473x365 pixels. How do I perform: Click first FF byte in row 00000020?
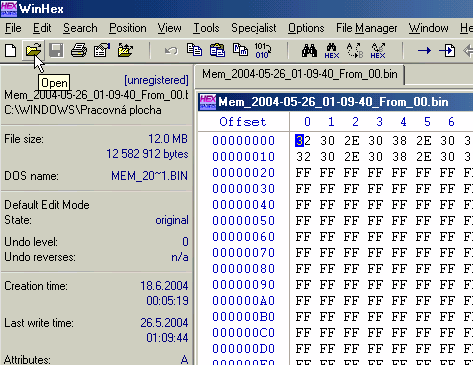tap(303, 173)
